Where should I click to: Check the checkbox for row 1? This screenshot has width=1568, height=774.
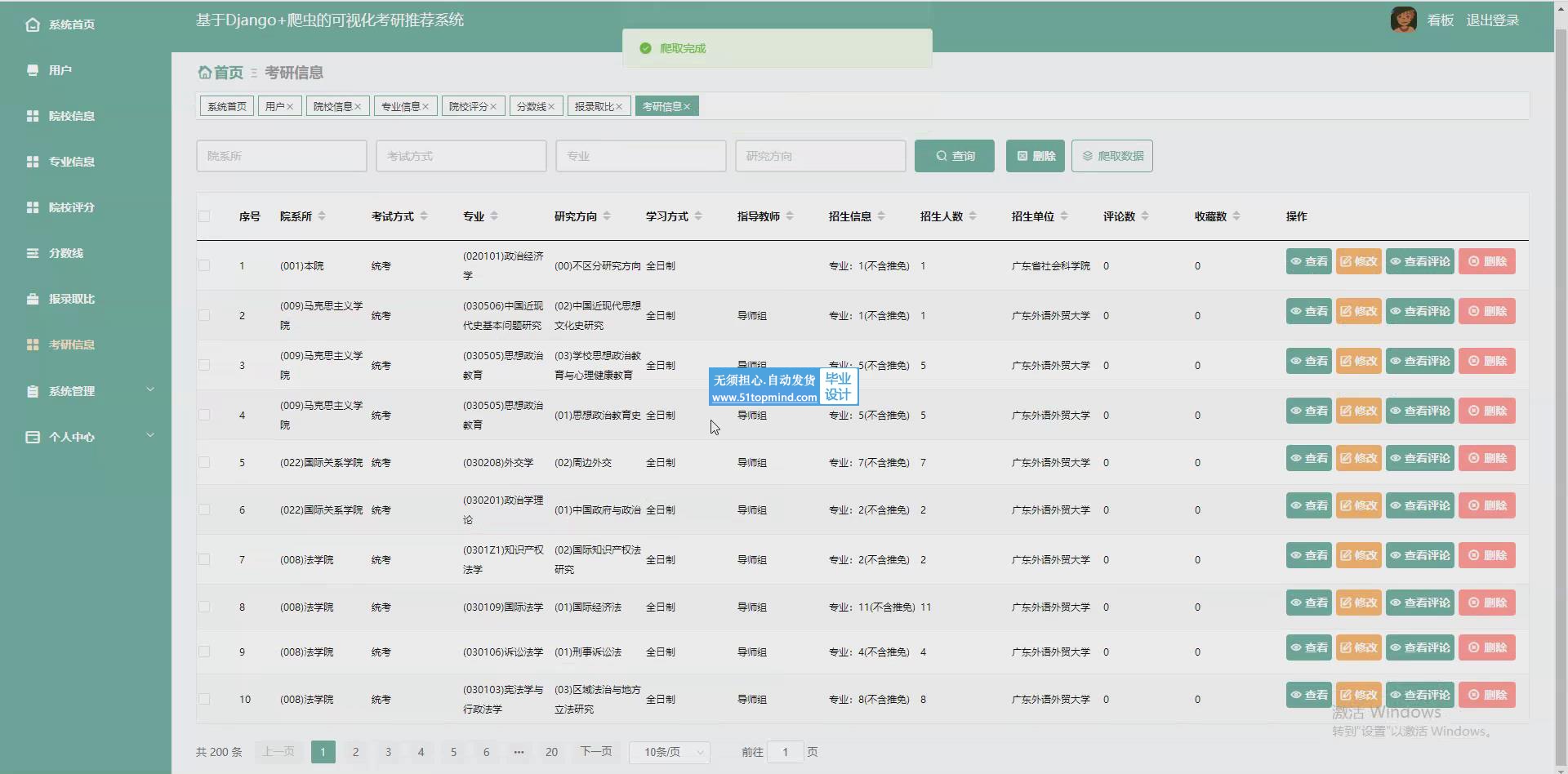coord(204,265)
